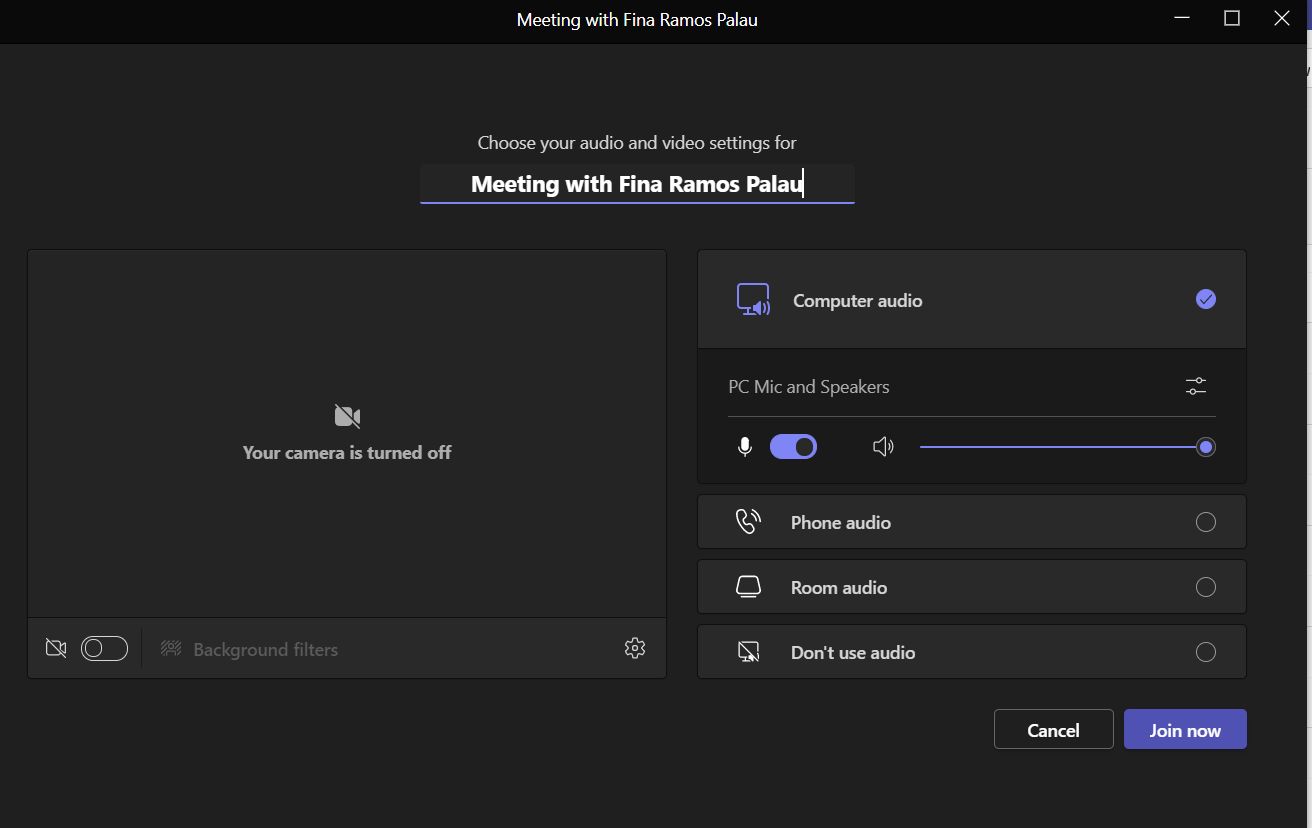This screenshot has height=828, width=1312.
Task: Click the Don't use audio icon
Action: tap(748, 653)
